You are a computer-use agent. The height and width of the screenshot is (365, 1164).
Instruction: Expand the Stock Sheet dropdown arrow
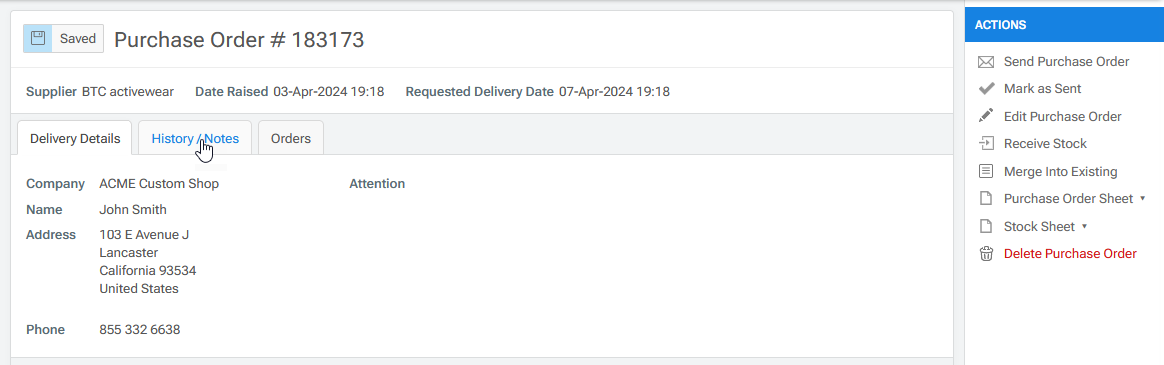(x=1084, y=226)
